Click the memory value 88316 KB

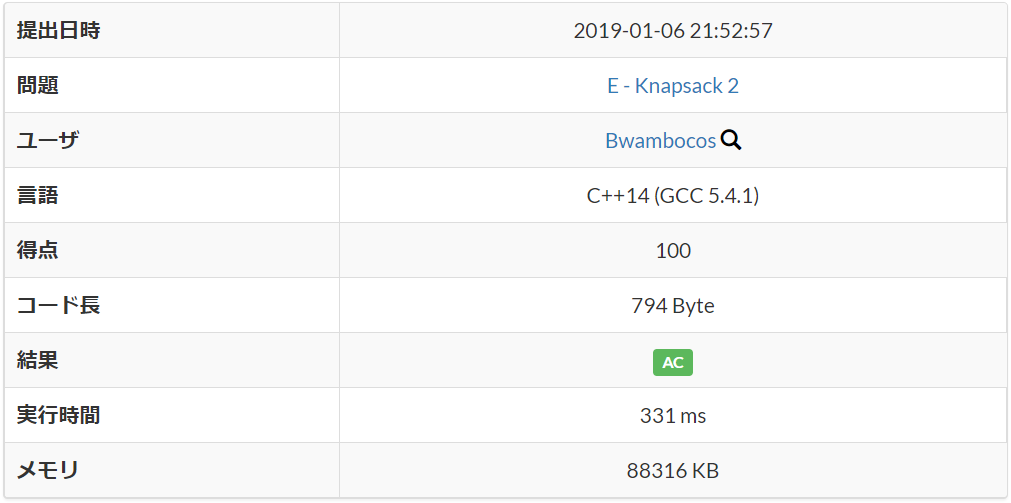[x=672, y=471]
